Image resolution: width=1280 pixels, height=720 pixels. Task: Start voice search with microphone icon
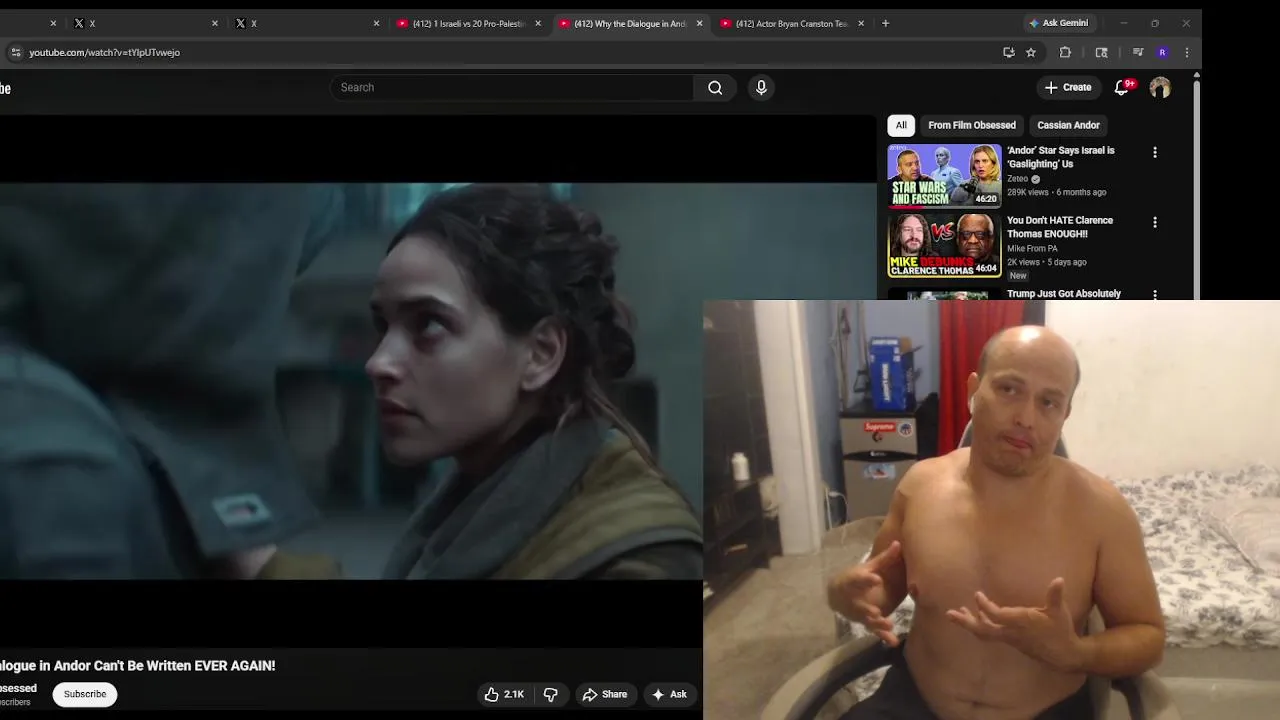[x=761, y=88]
